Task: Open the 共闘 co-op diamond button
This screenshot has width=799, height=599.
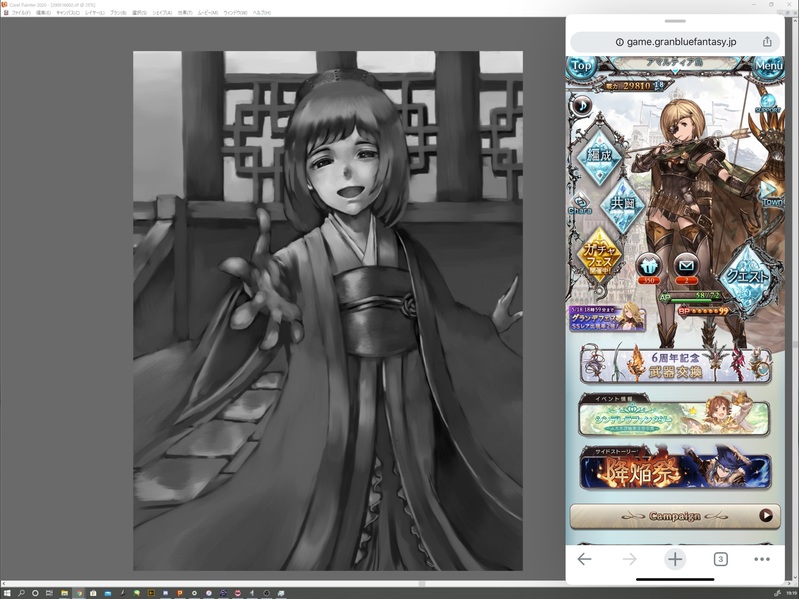Action: 623,204
